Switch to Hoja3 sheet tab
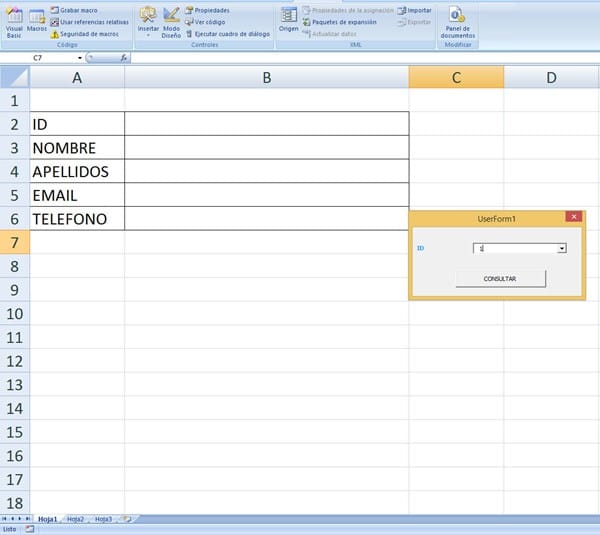The height and width of the screenshot is (535, 600). pyautogui.click(x=104, y=520)
